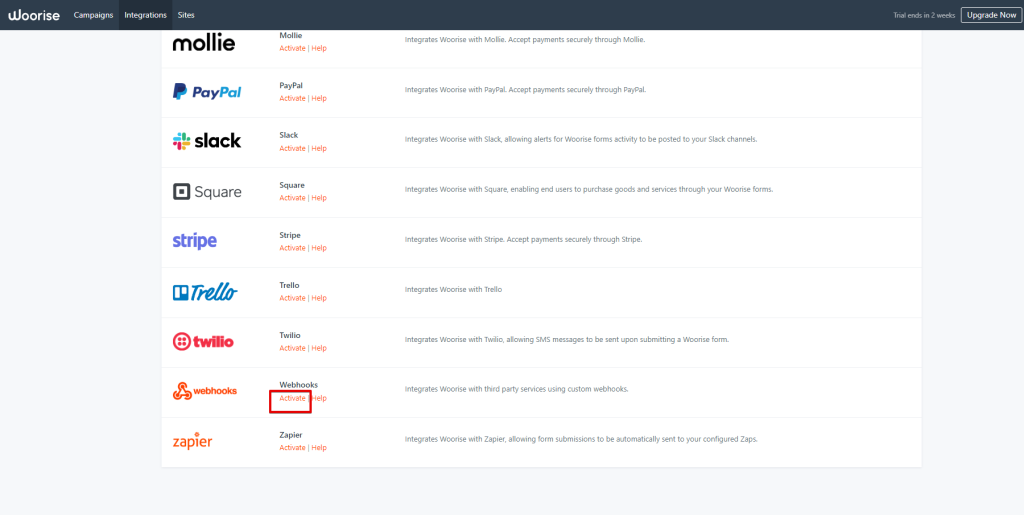Open the Campaigns menu item
The width and height of the screenshot is (1024, 515).
point(94,15)
